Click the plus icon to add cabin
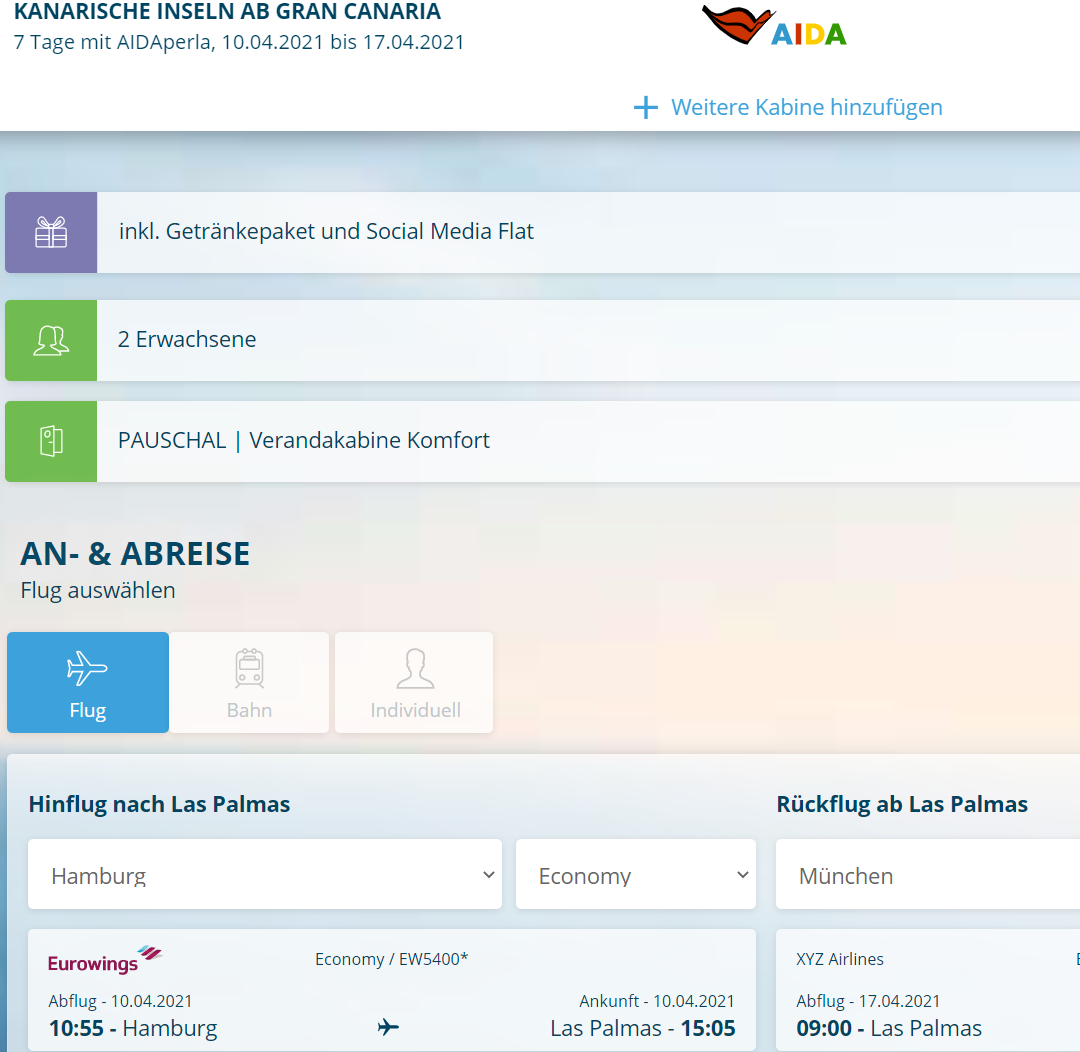Viewport: 1080px width, 1052px height. [646, 108]
